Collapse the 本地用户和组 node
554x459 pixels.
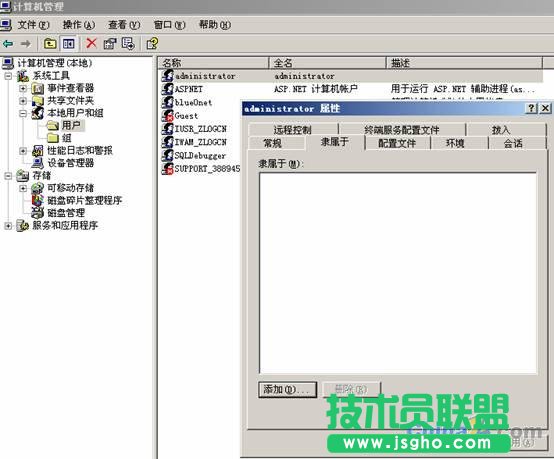[23, 113]
